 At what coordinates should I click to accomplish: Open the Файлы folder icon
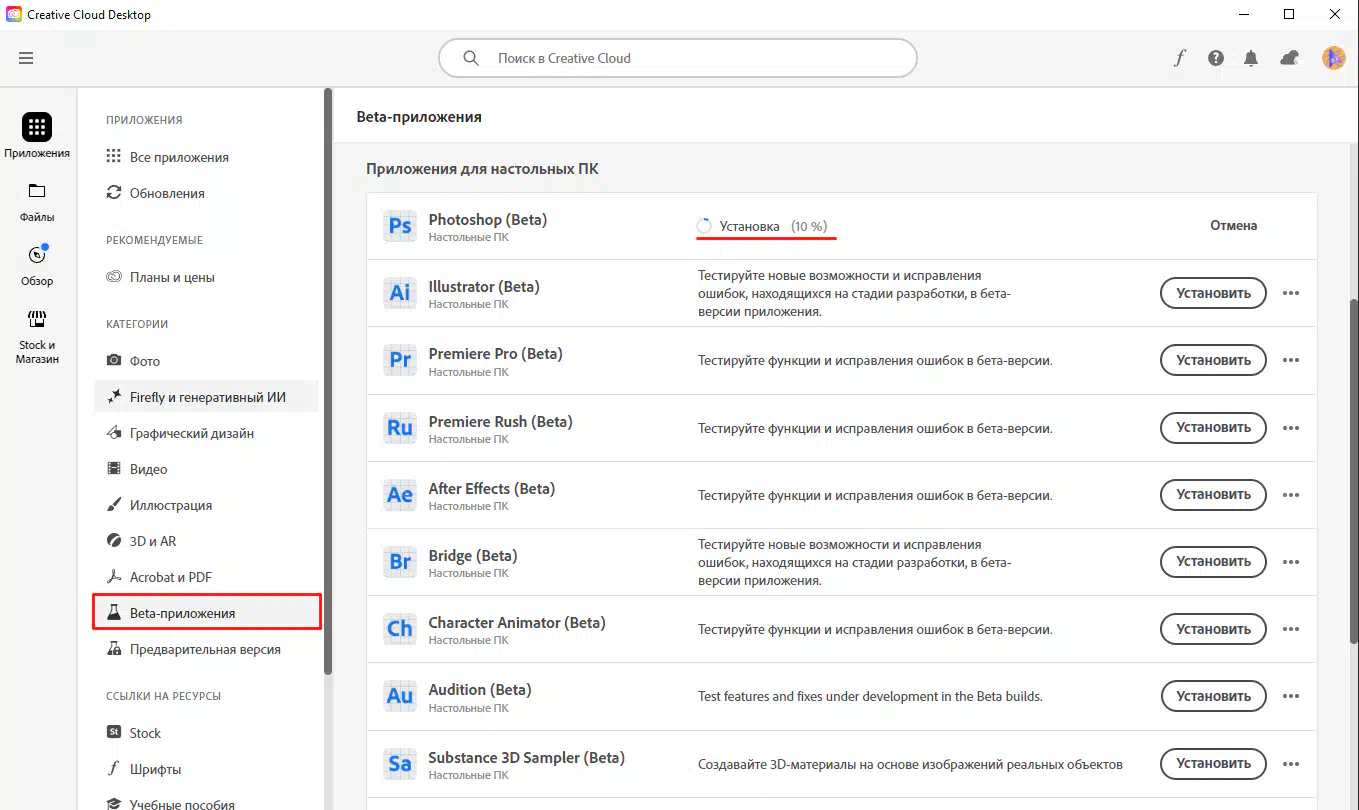pos(37,191)
